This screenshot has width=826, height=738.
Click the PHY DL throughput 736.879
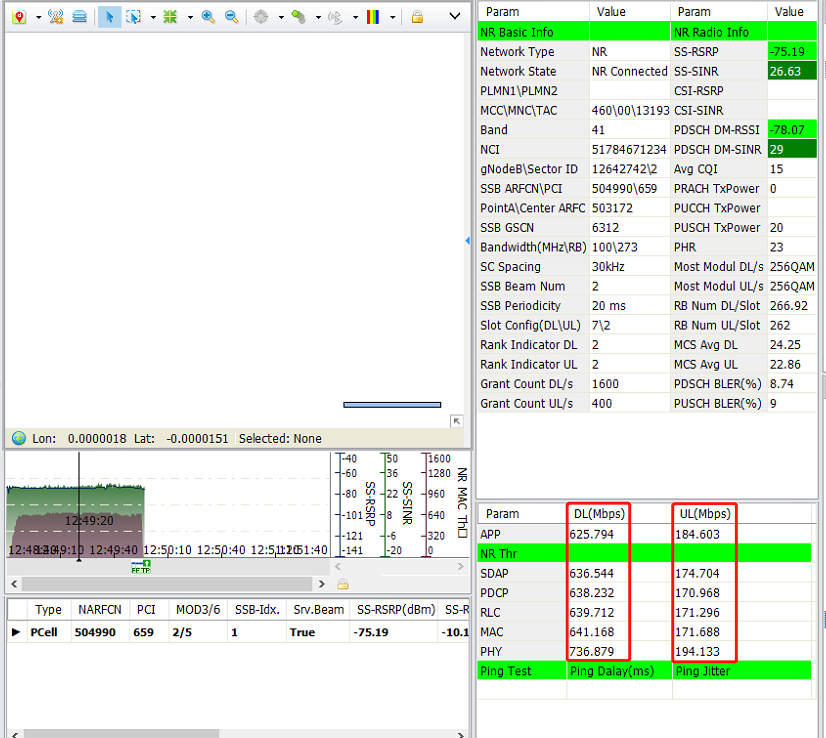point(592,652)
